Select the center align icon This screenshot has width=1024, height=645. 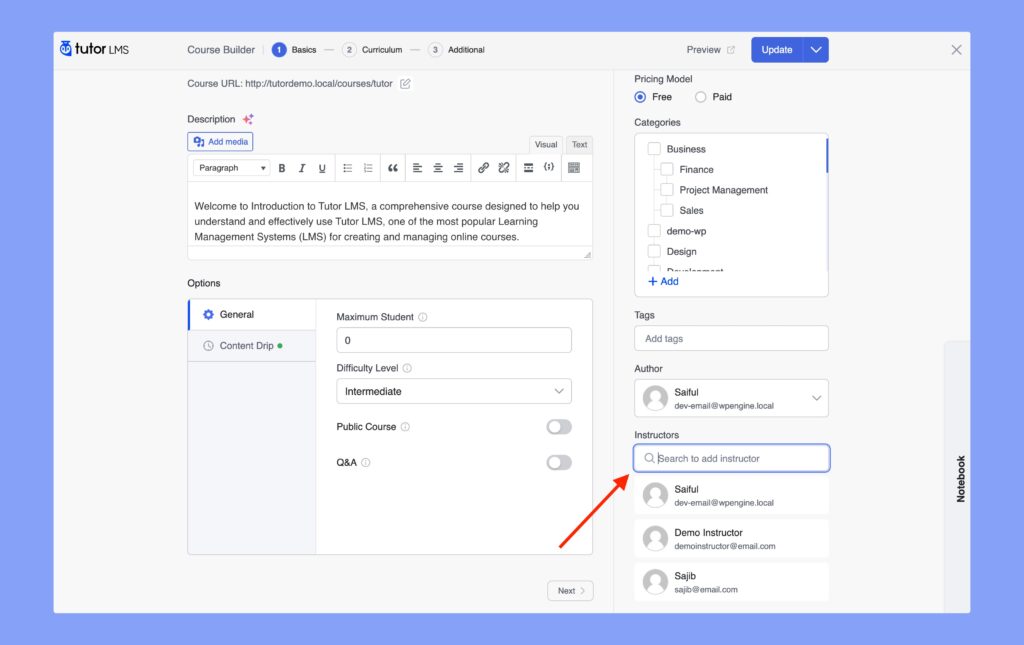(x=438, y=168)
